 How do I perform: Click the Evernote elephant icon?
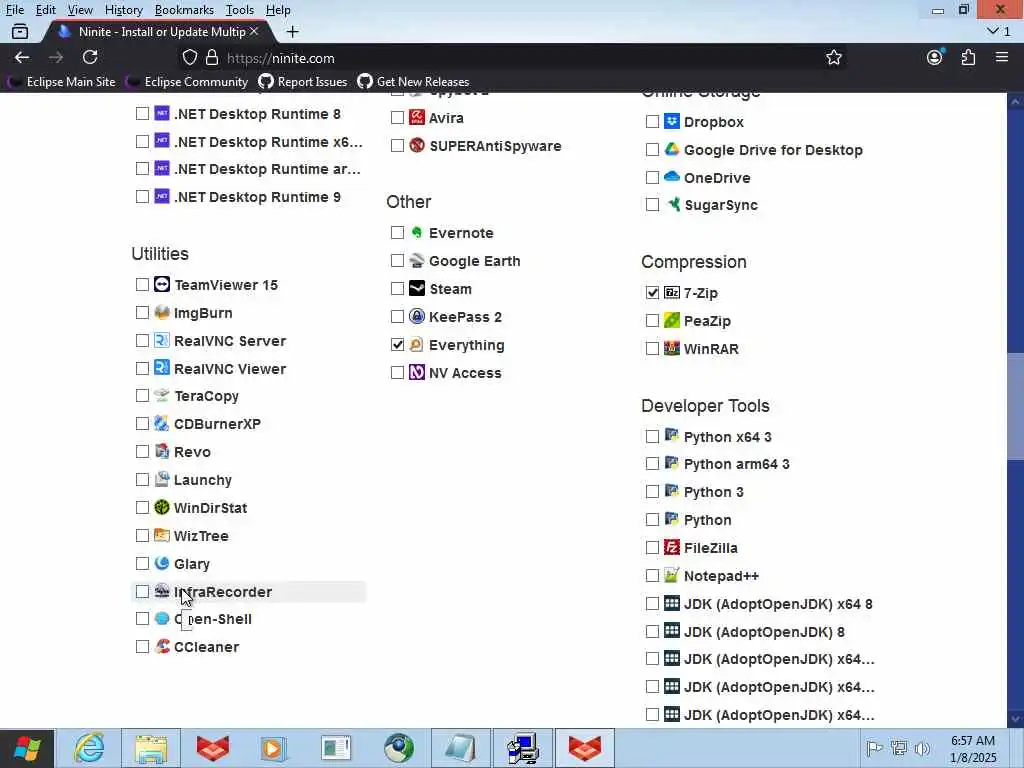[x=417, y=232]
